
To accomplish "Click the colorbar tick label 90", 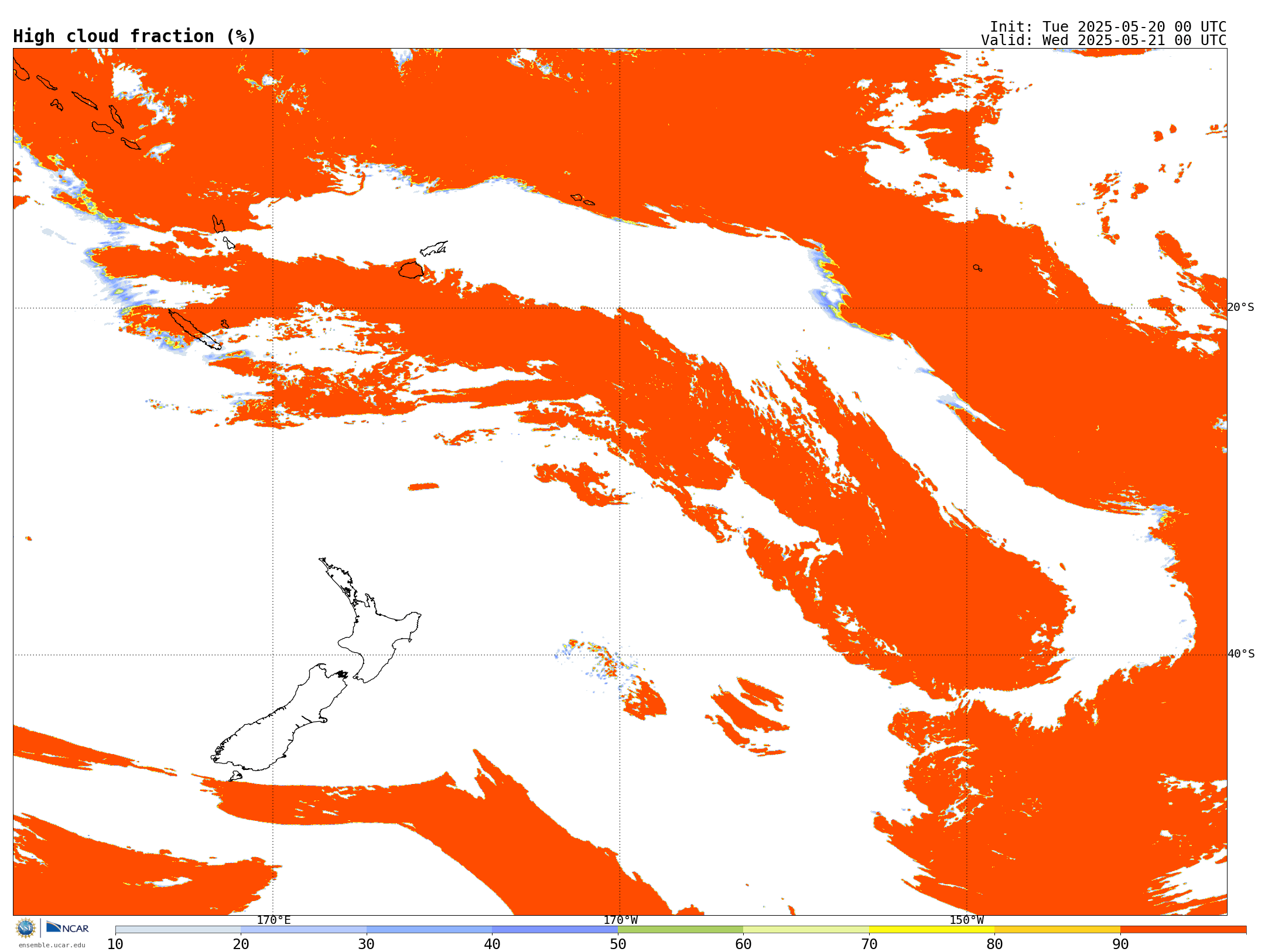I will tap(1120, 944).
